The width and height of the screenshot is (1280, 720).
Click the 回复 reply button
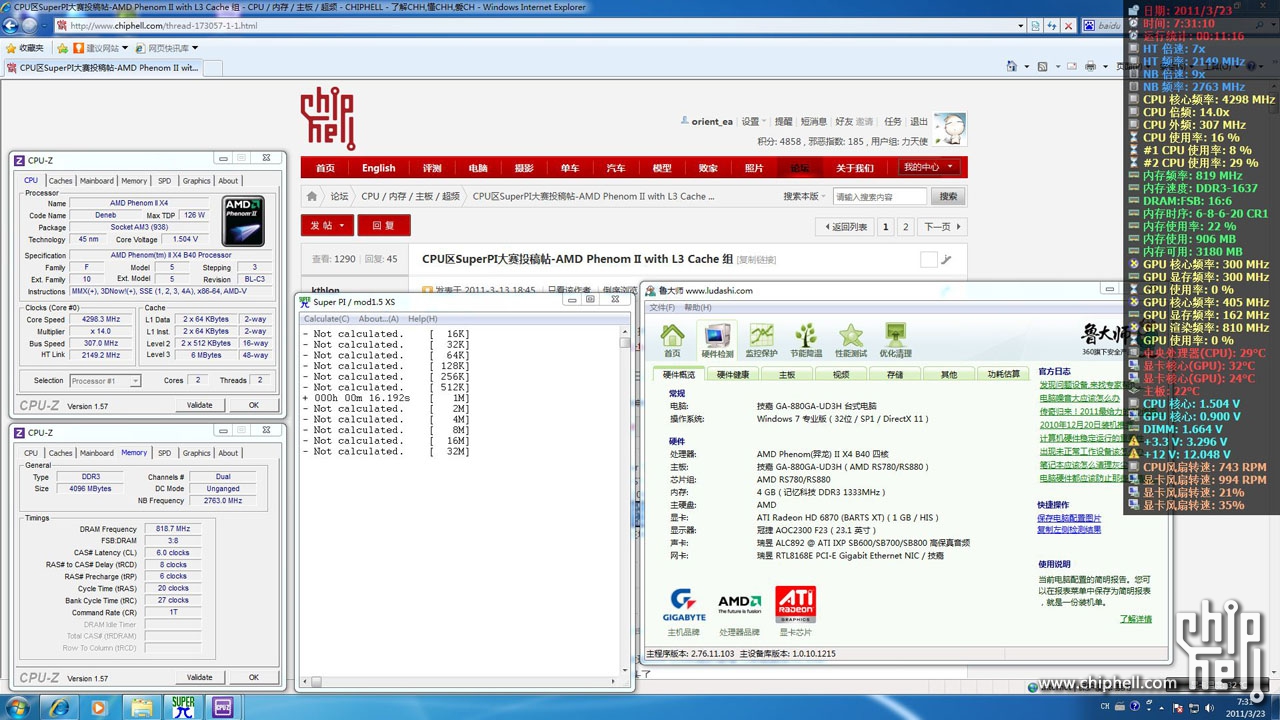[x=384, y=225]
